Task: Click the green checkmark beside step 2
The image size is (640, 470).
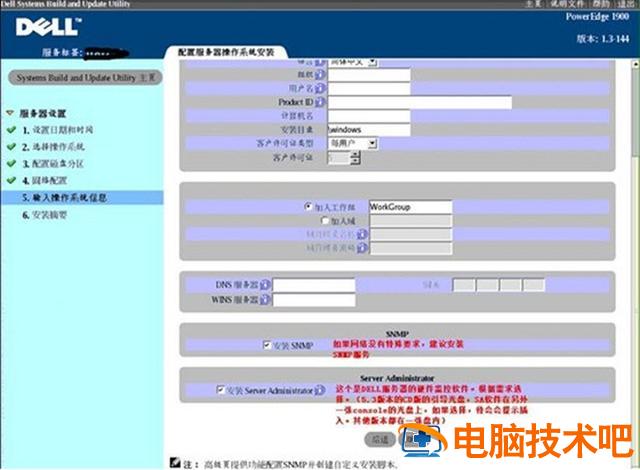Action: [11, 146]
